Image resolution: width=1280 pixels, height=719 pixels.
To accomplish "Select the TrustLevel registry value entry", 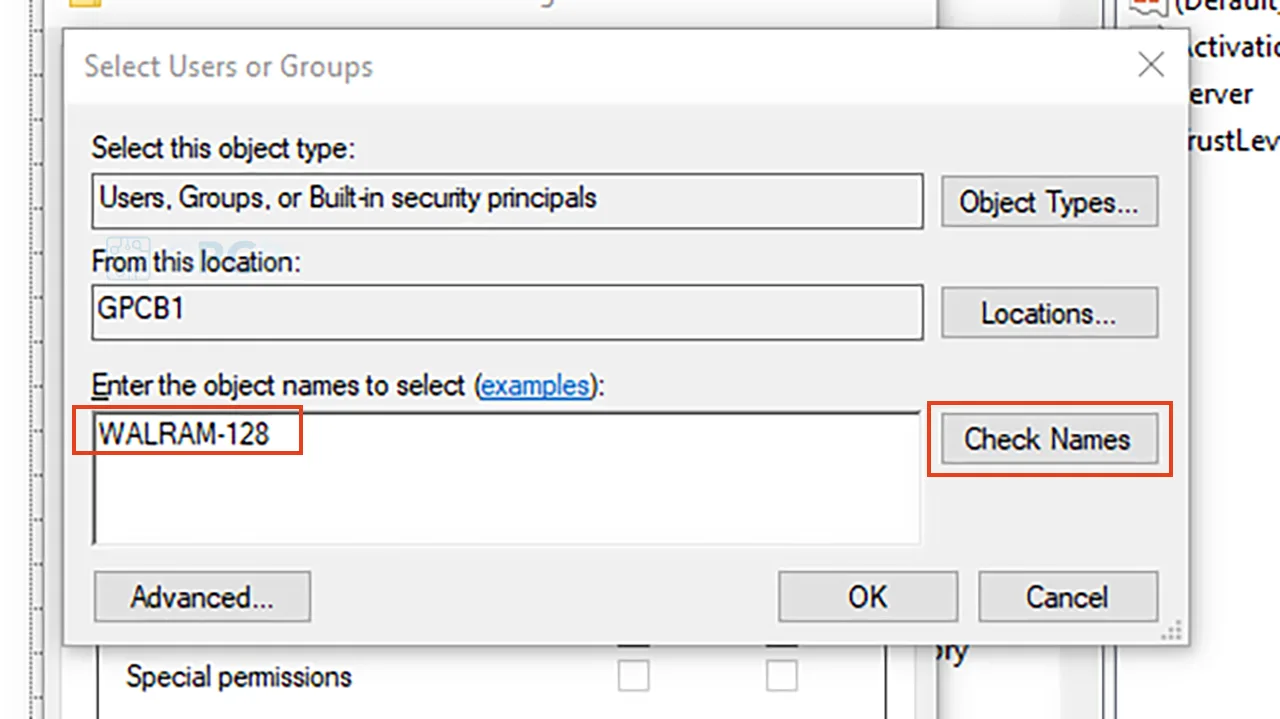I will [x=1231, y=141].
